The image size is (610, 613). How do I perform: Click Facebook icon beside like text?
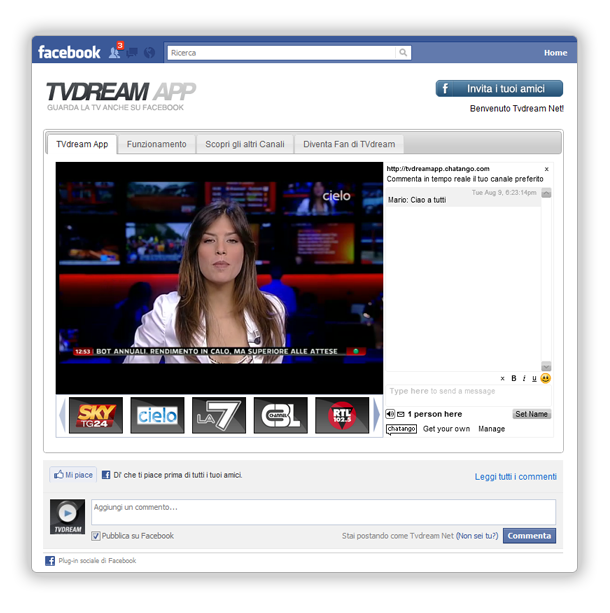[x=106, y=475]
